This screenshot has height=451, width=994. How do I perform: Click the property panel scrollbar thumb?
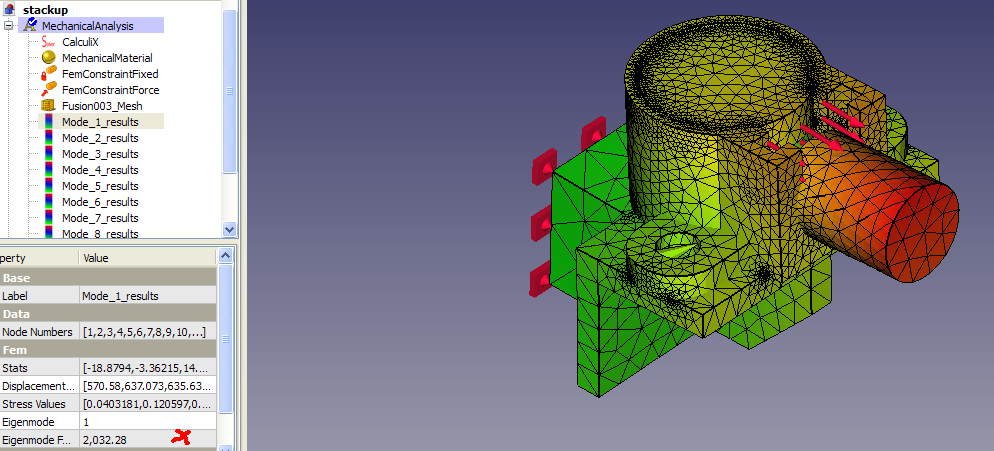coord(226,339)
